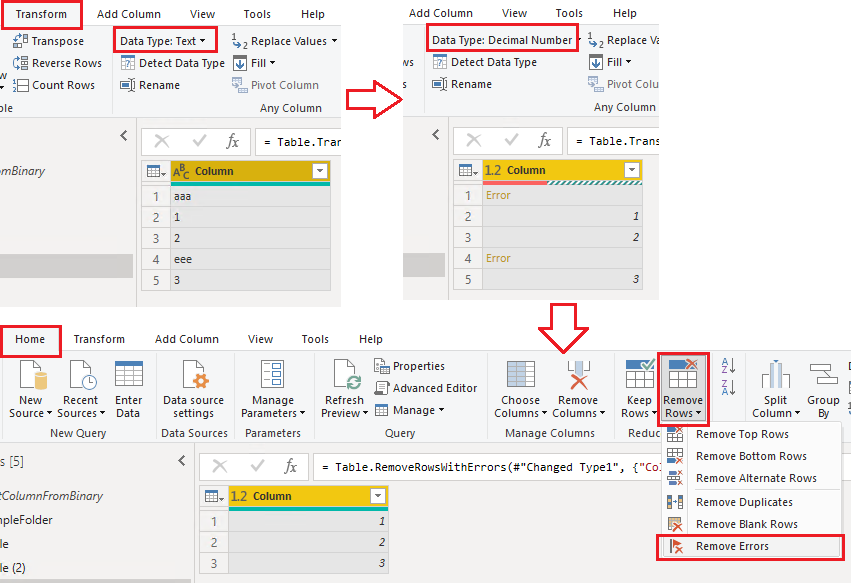Click the 'aaa' cell in text column
Screen dimensions: 851x583
pos(250,197)
